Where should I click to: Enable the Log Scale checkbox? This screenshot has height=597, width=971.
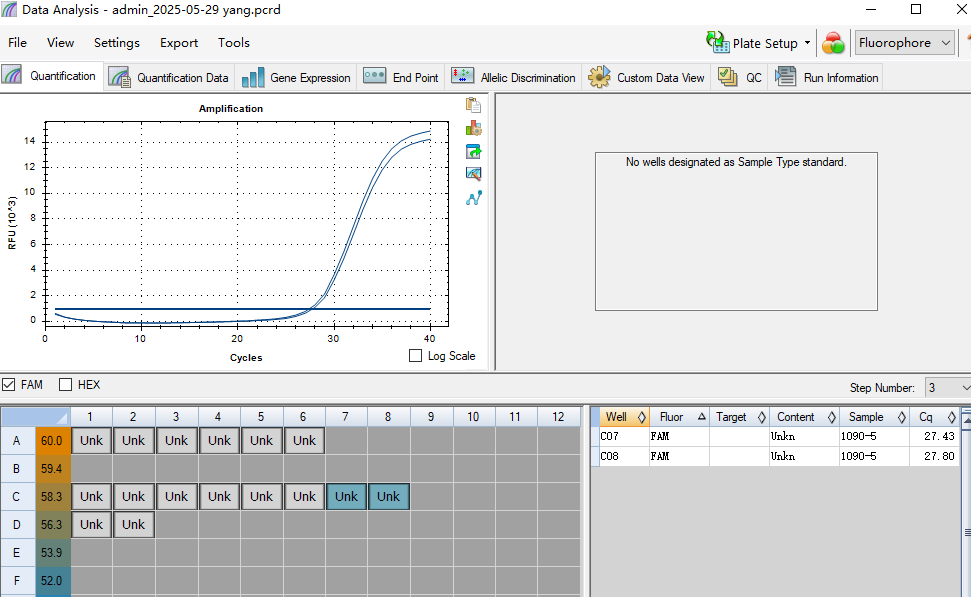[416, 355]
